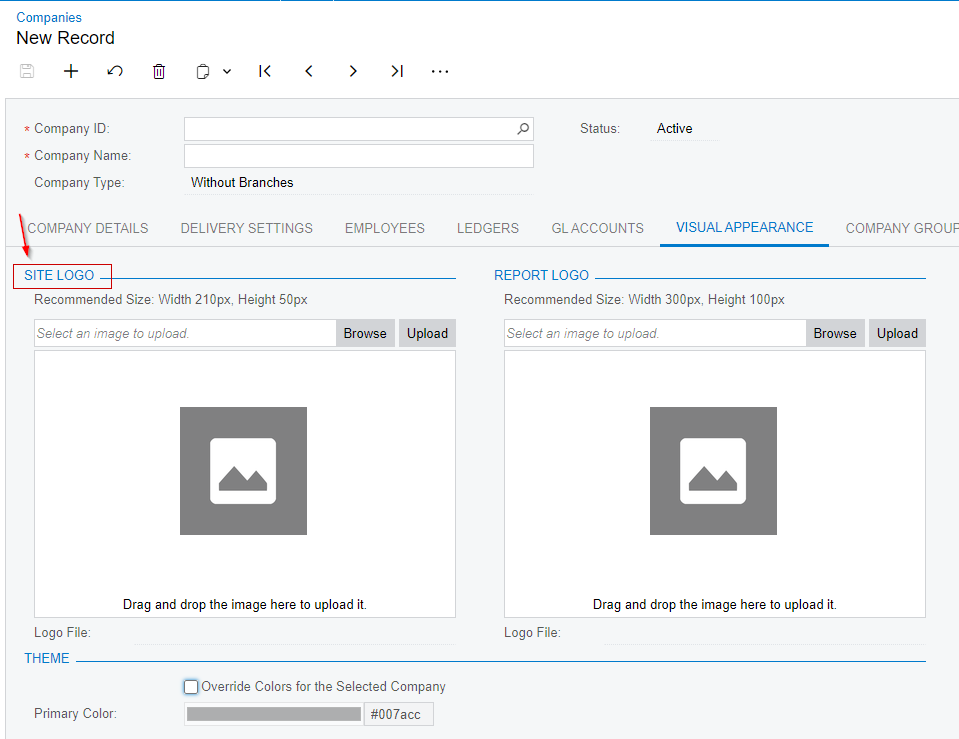The image size is (959, 739).
Task: Add a new record with plus icon
Action: (71, 71)
